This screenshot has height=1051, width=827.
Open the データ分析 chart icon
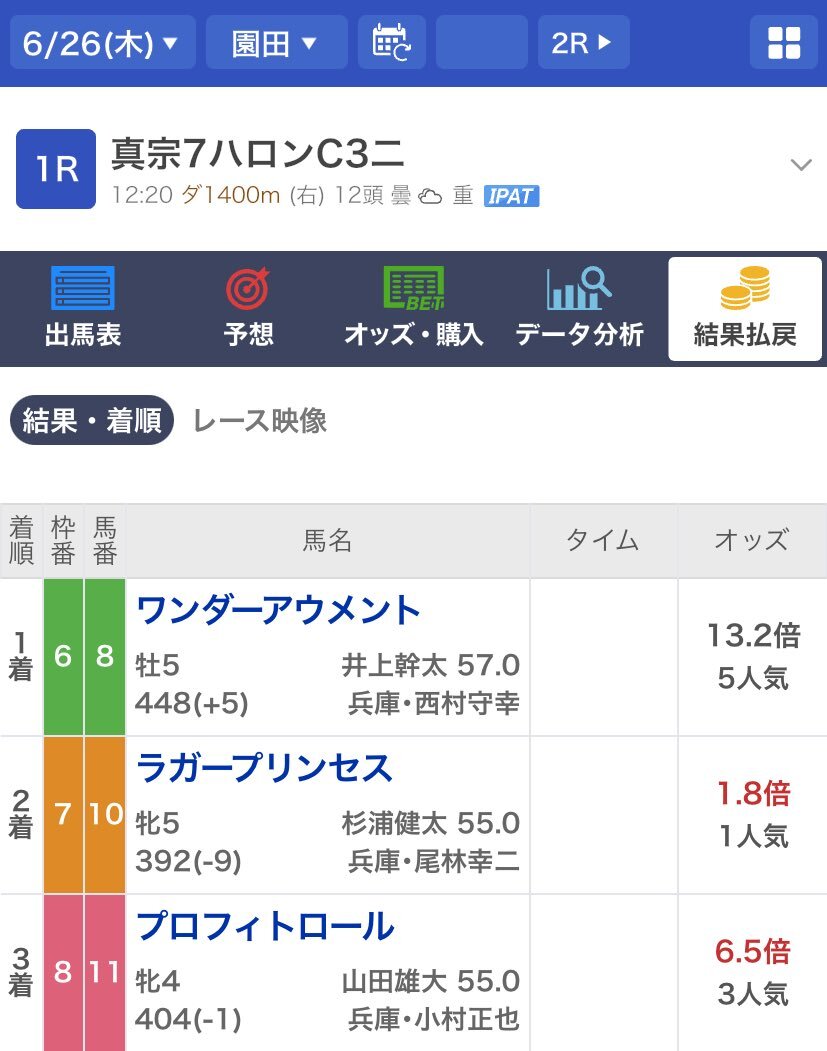point(579,289)
